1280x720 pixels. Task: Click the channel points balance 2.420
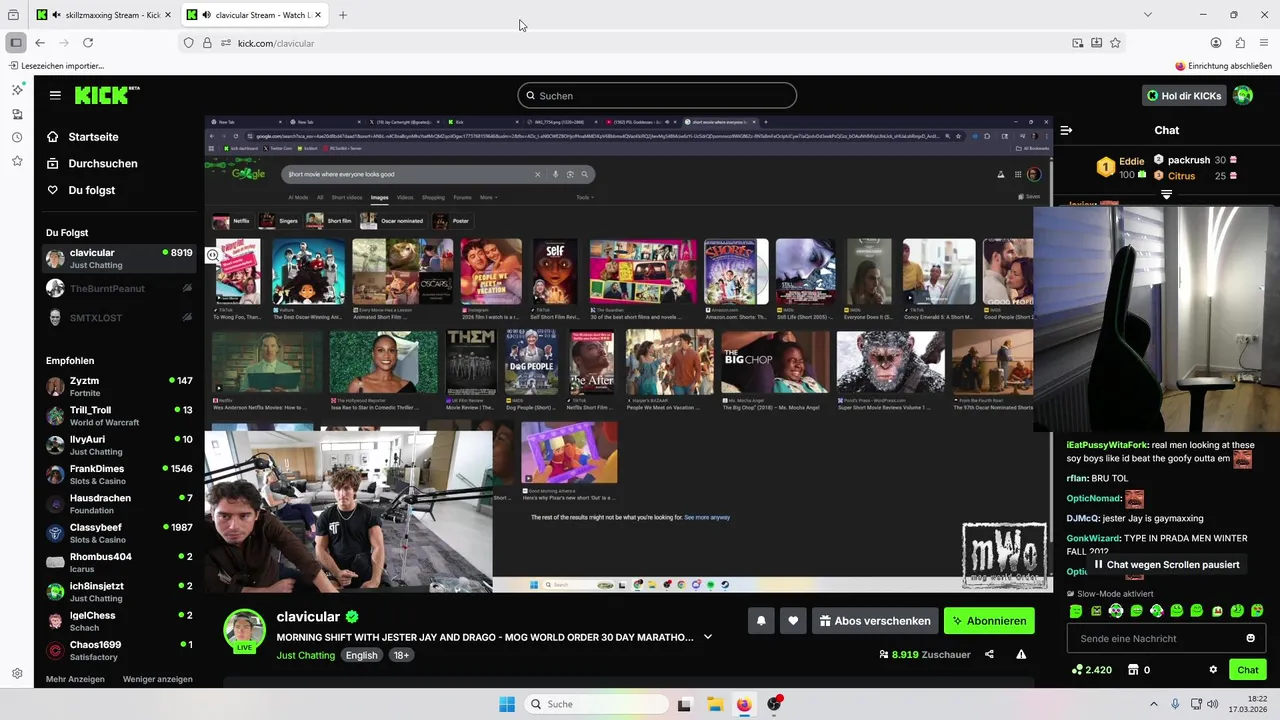(x=1091, y=670)
